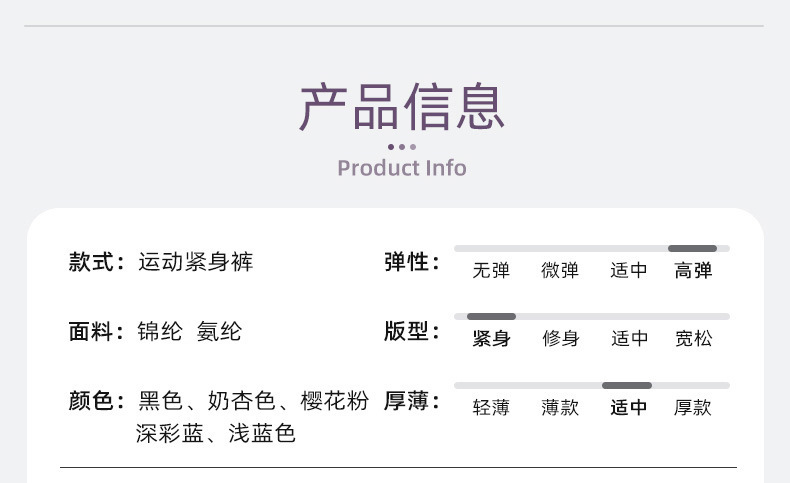
Task: Click the 浅蓝色 color name
Action: click(x=261, y=433)
